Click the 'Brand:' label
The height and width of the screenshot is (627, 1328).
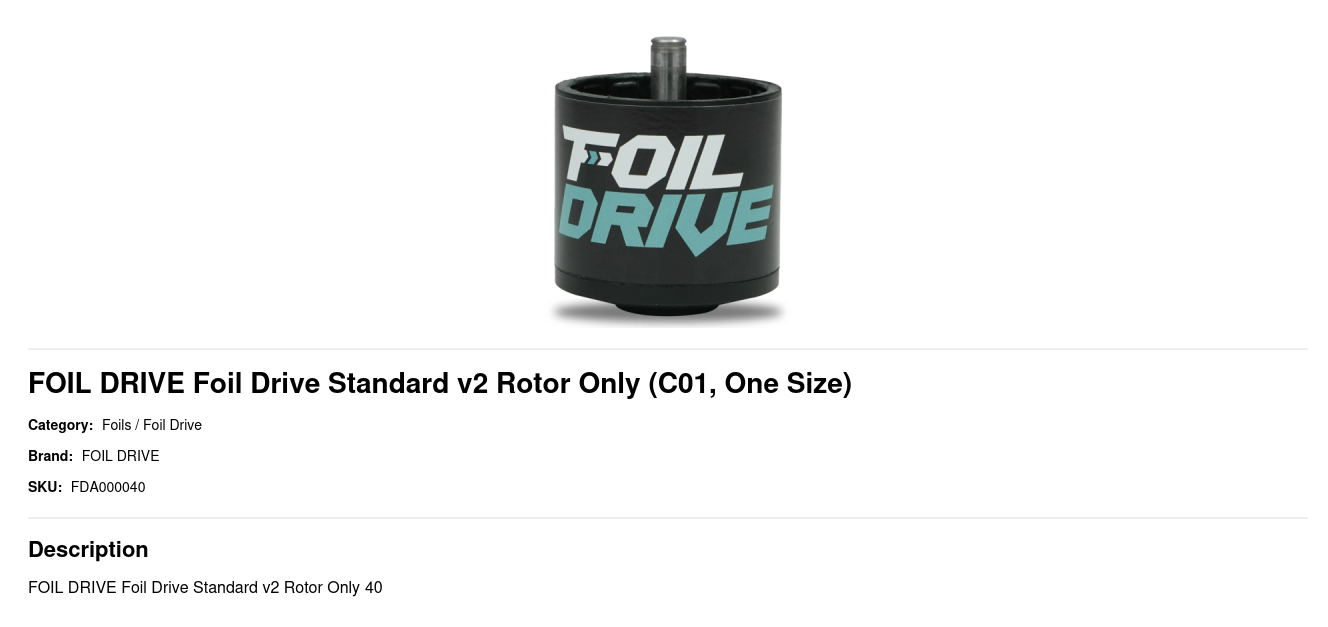click(50, 456)
